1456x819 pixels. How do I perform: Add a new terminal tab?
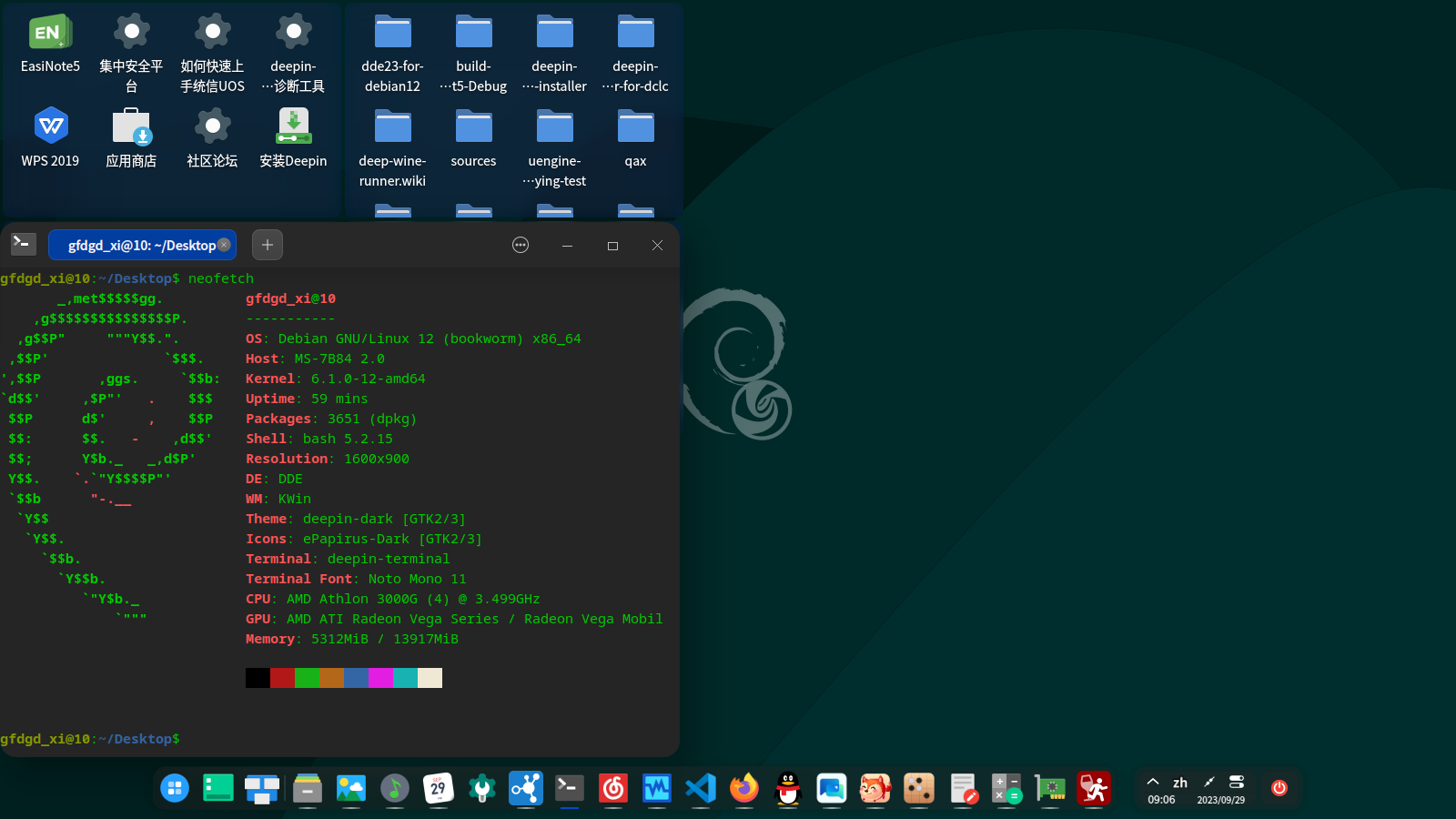[x=268, y=245]
